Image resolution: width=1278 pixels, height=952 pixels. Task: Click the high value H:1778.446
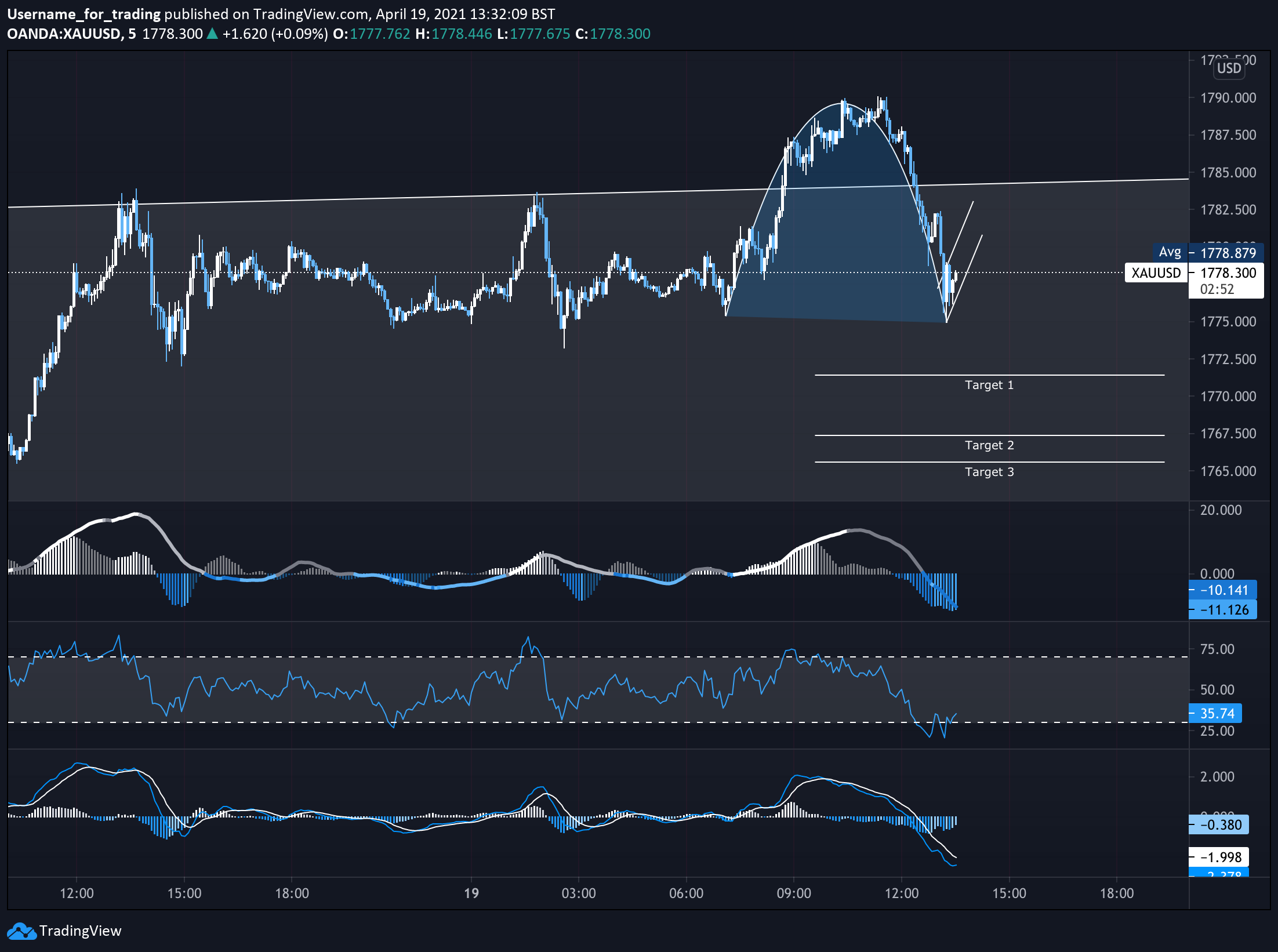pyautogui.click(x=453, y=34)
